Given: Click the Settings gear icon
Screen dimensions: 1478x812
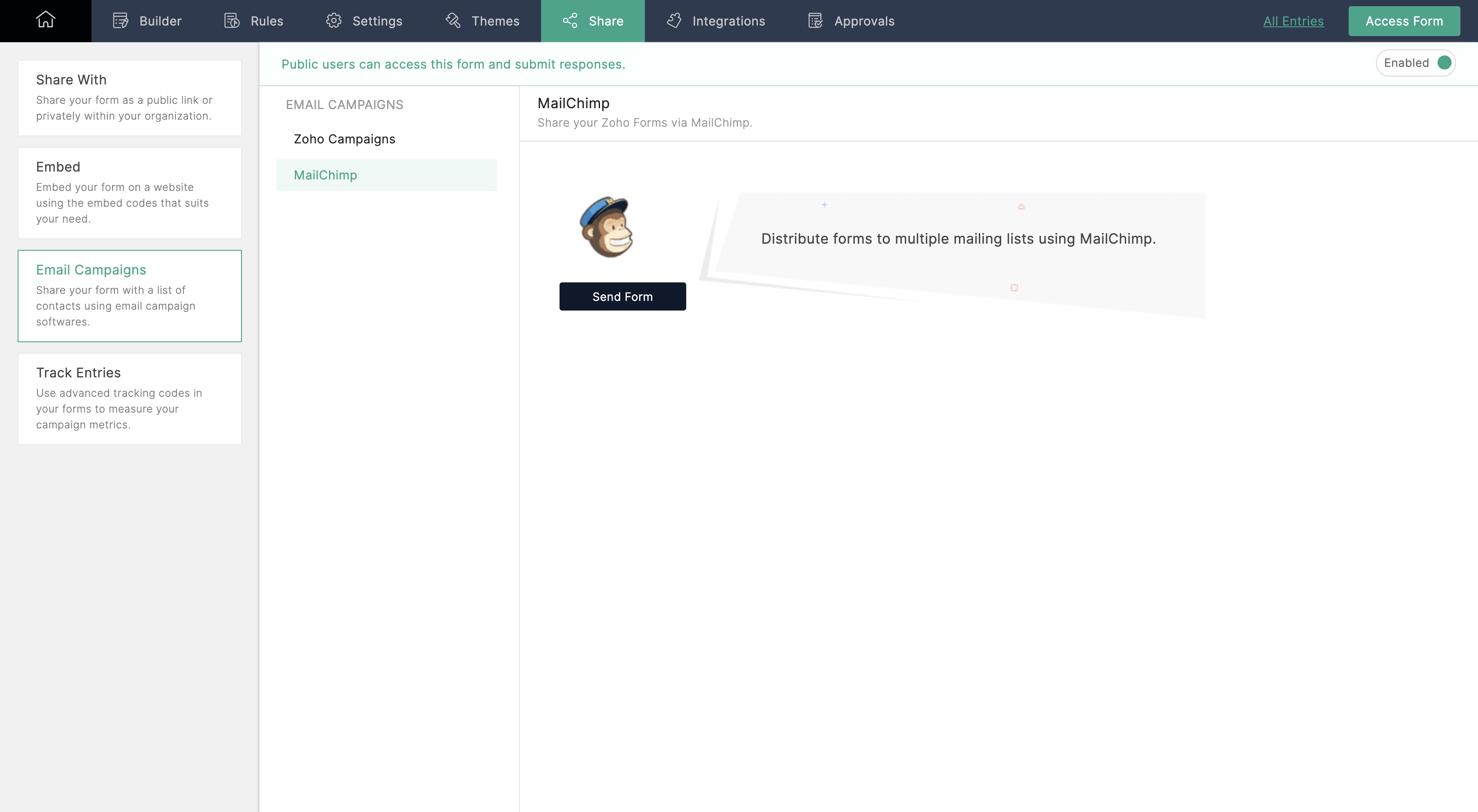Looking at the screenshot, I should 333,21.
